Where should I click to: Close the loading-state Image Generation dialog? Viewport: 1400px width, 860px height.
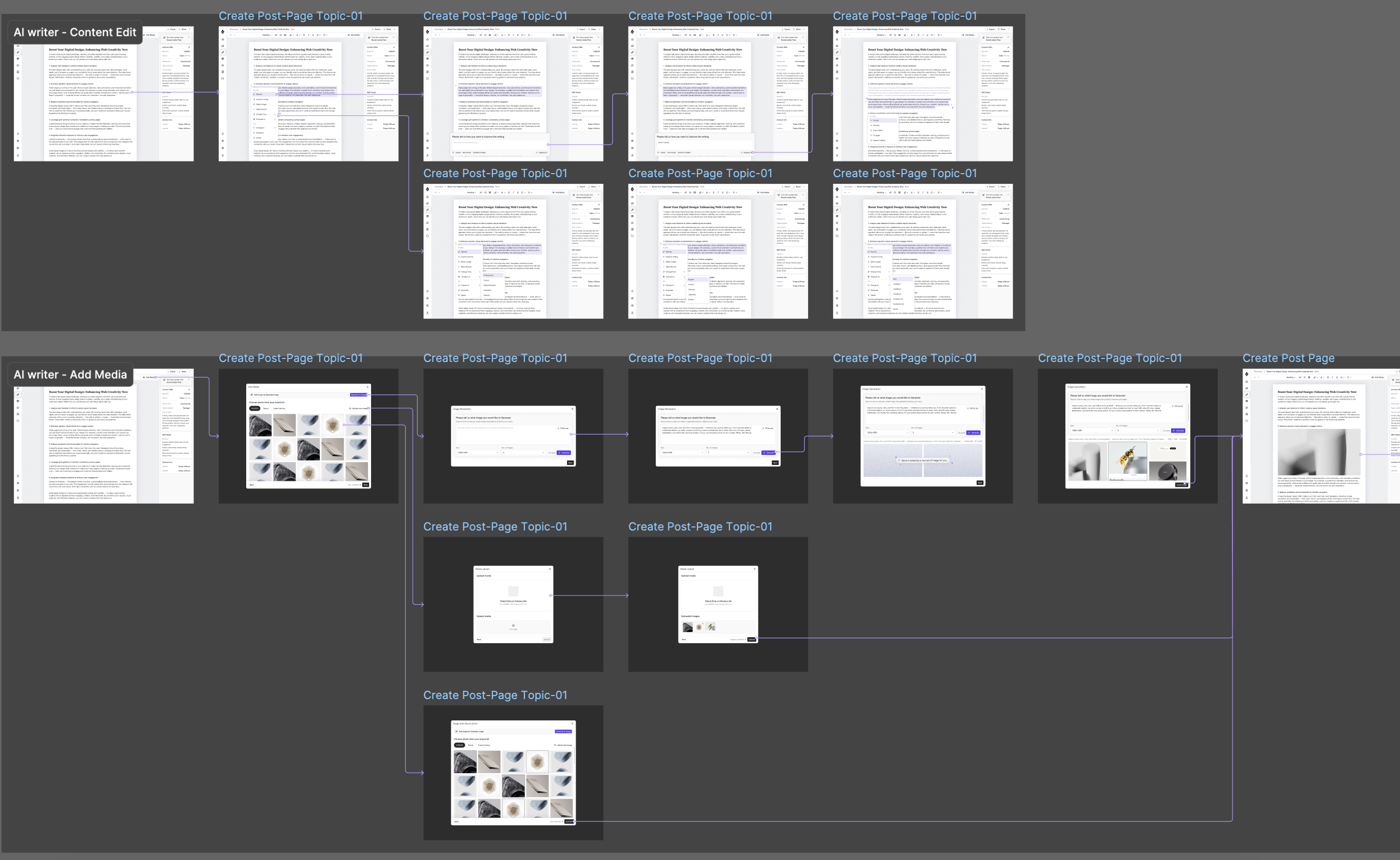[x=982, y=389]
